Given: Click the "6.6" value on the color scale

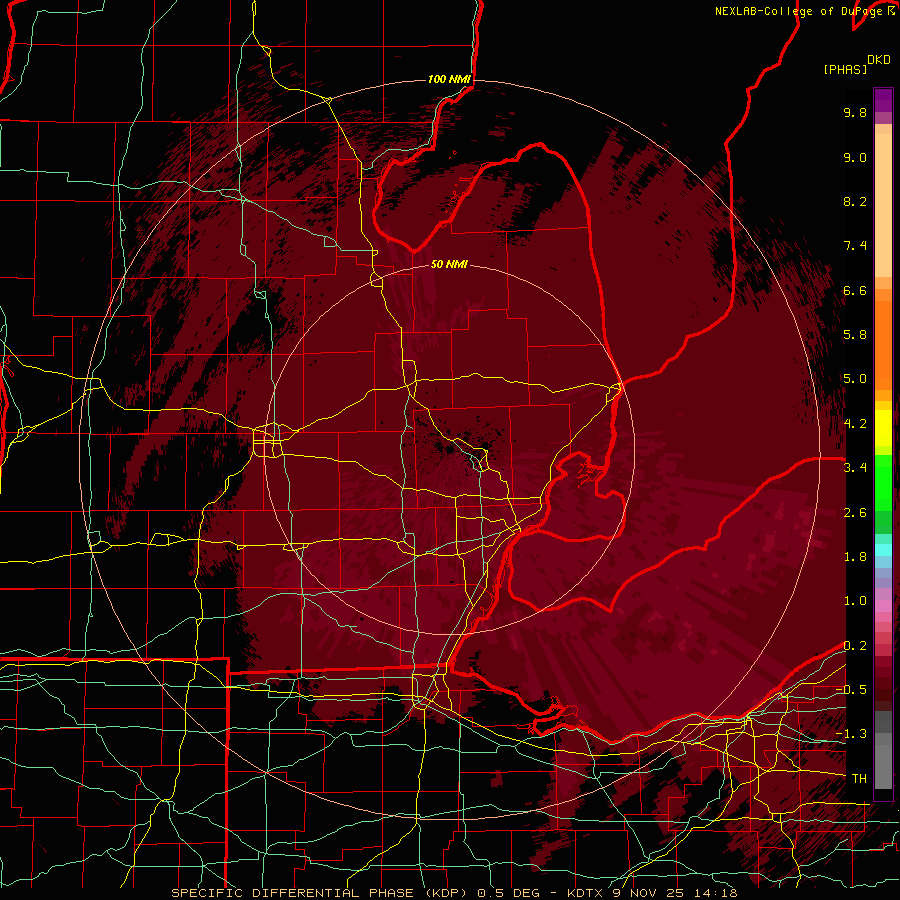Looking at the screenshot, I should [x=855, y=290].
